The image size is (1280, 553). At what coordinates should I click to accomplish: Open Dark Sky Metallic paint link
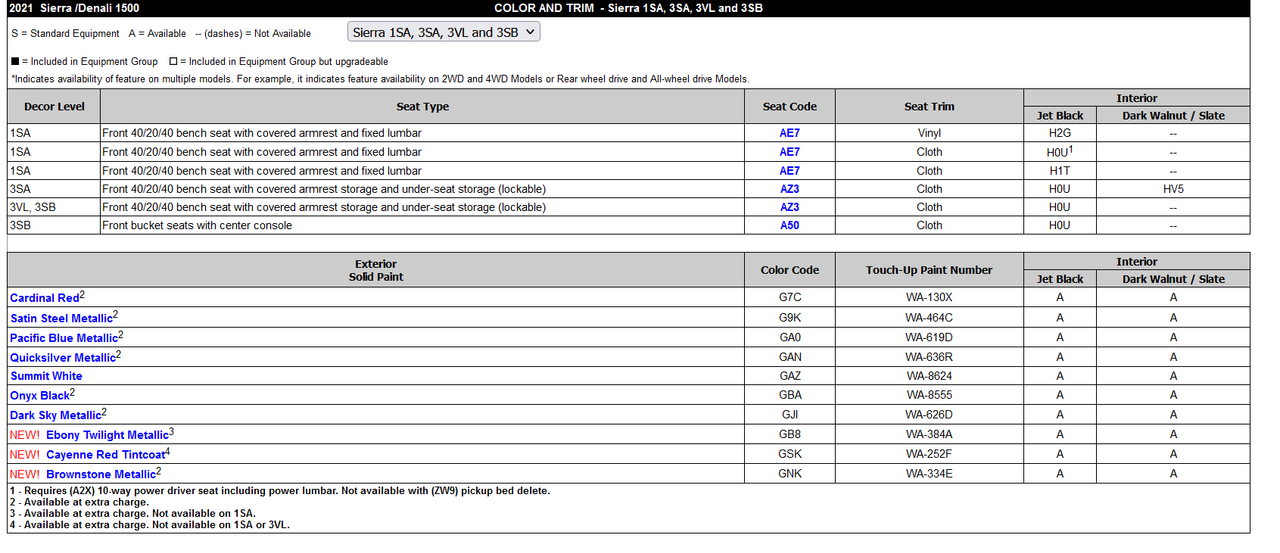(56, 415)
